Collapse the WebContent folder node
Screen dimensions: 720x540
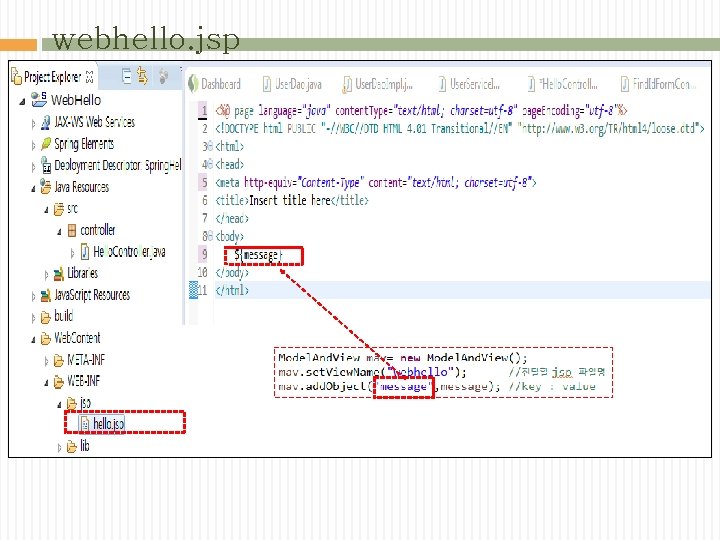pyautogui.click(x=33, y=340)
